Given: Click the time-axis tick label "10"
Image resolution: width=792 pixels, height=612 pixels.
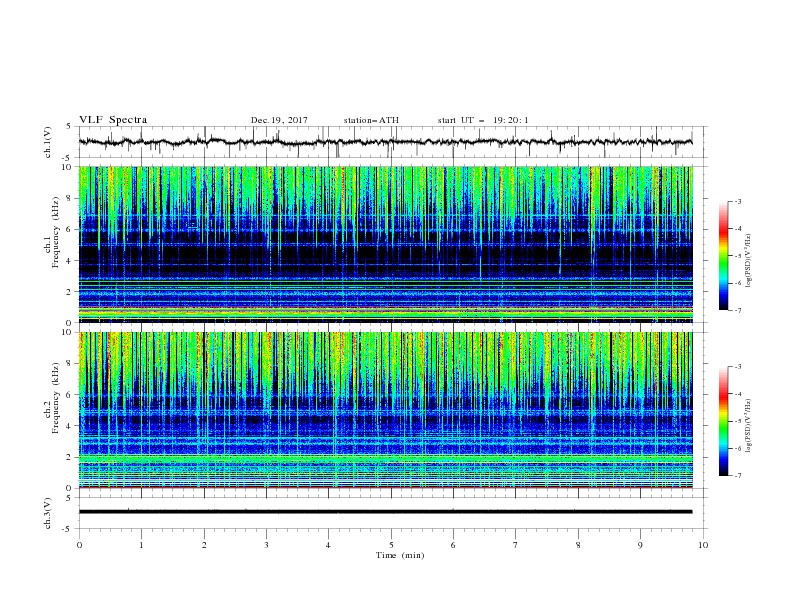Looking at the screenshot, I should click(x=703, y=545).
